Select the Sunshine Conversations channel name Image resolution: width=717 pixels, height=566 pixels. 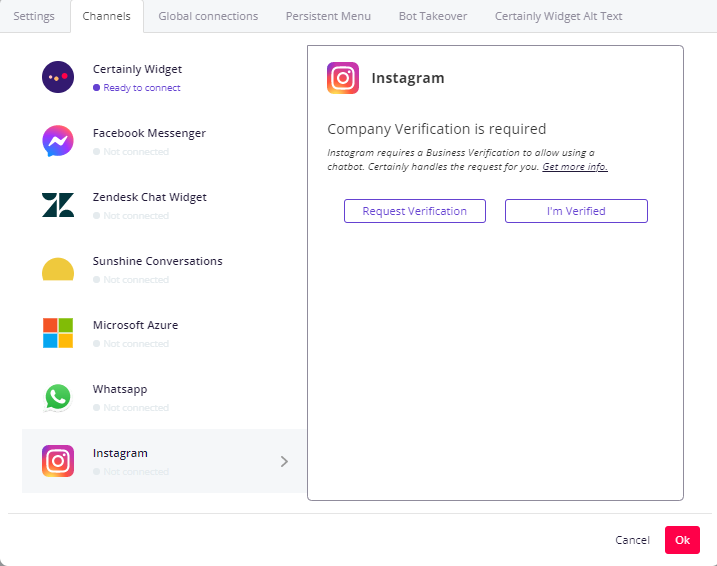[157, 261]
